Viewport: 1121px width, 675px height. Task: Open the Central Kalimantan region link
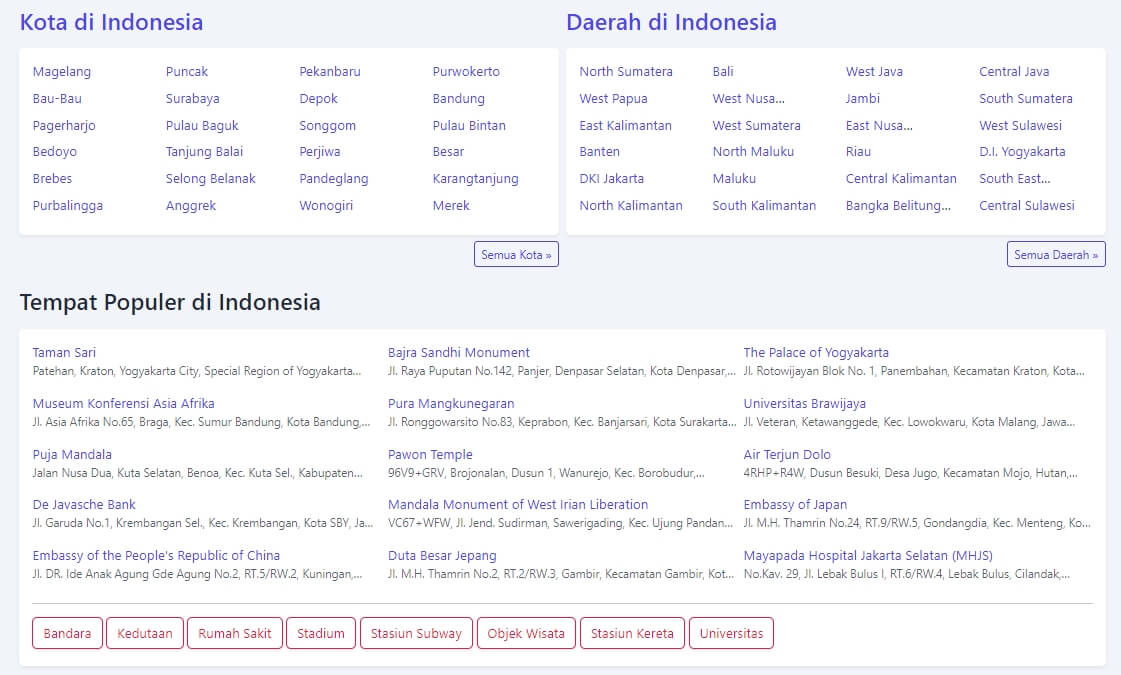900,178
